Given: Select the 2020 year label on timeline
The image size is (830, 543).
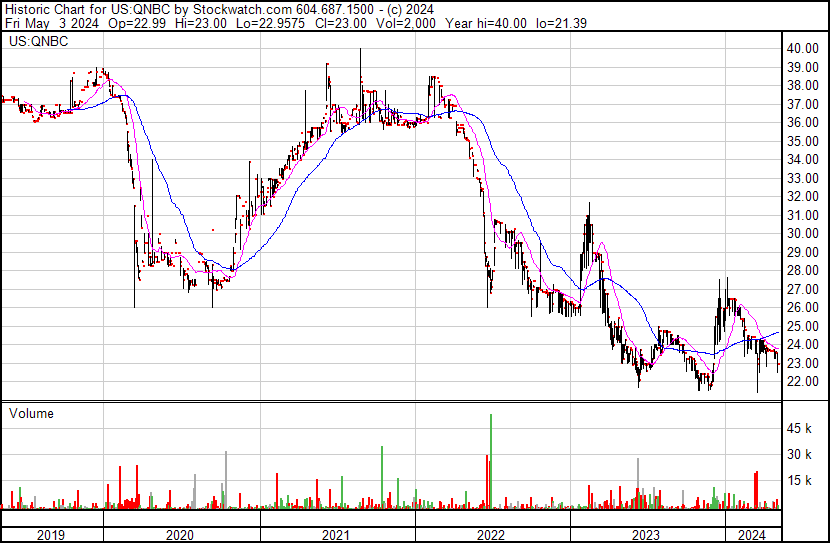Looking at the screenshot, I should [180, 535].
